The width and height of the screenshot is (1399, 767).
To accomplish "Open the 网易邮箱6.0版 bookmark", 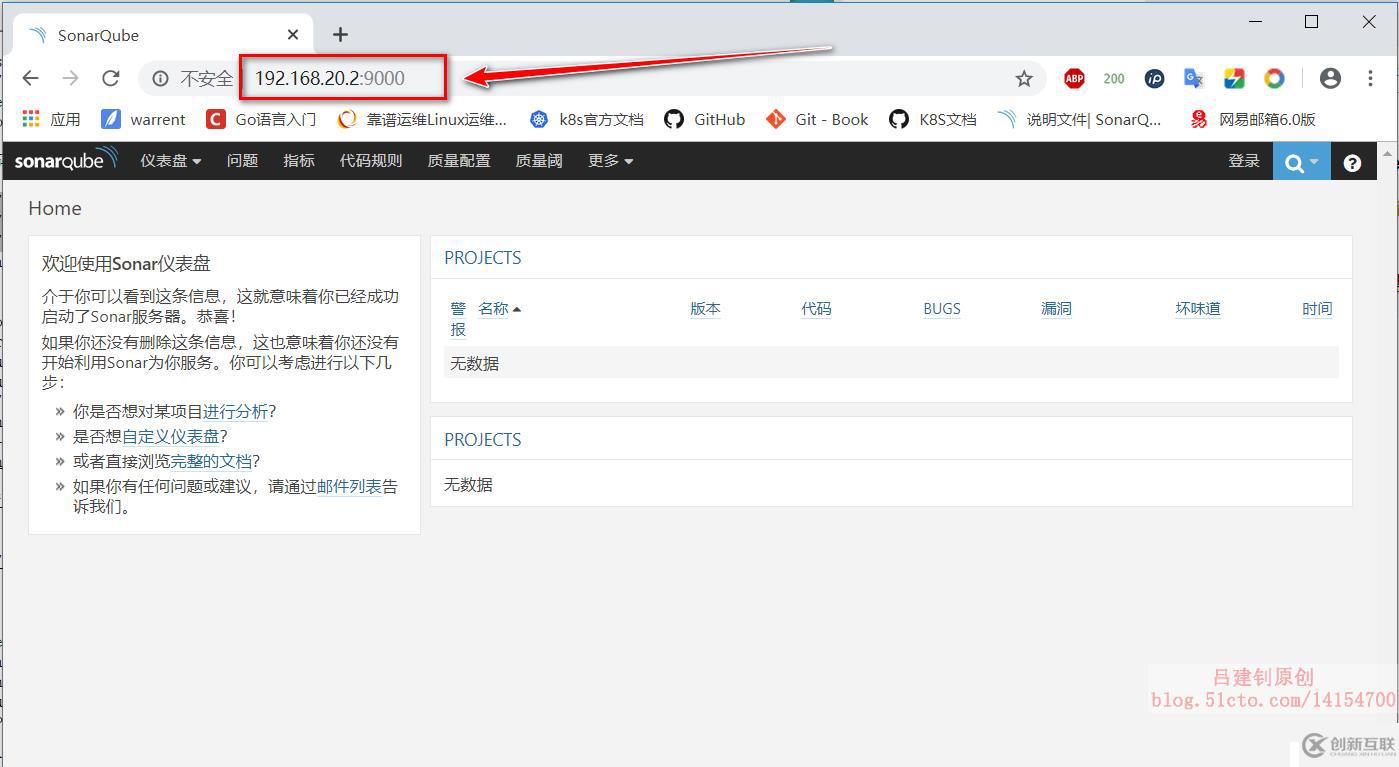I will (1252, 119).
